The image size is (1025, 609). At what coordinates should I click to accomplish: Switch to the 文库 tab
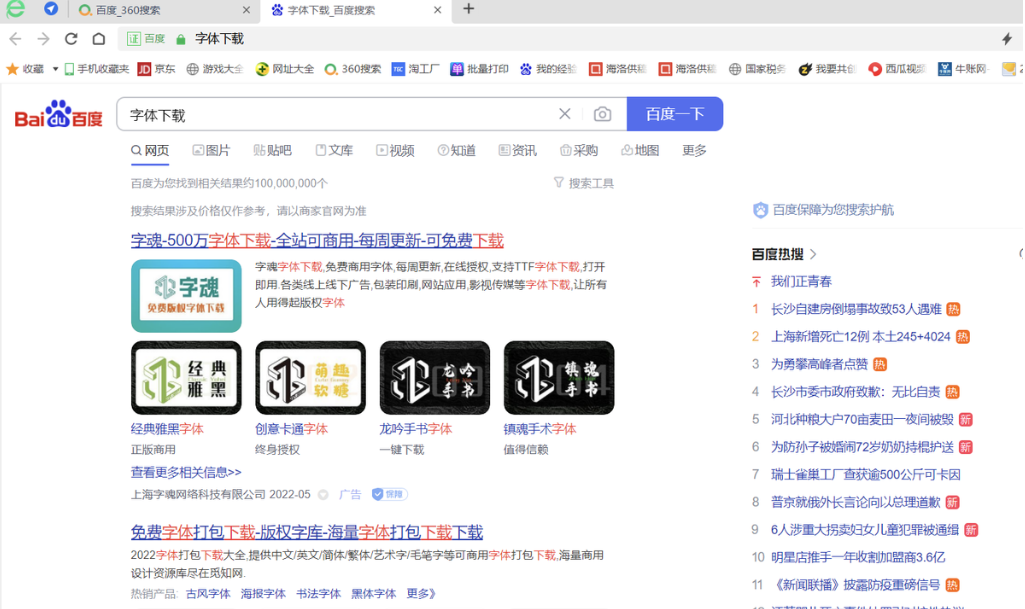[334, 151]
